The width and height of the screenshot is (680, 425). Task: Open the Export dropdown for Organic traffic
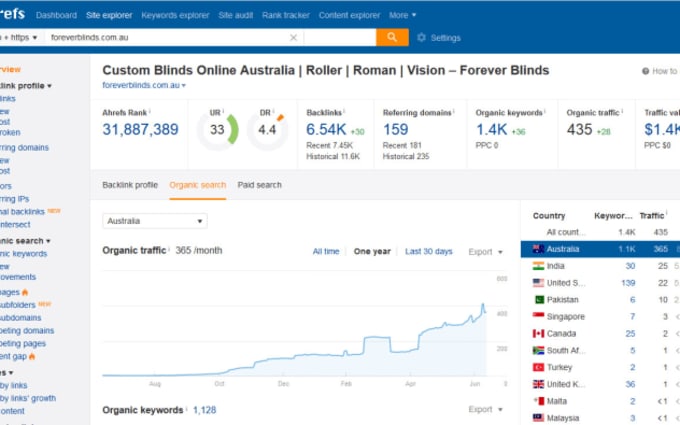click(x=485, y=252)
